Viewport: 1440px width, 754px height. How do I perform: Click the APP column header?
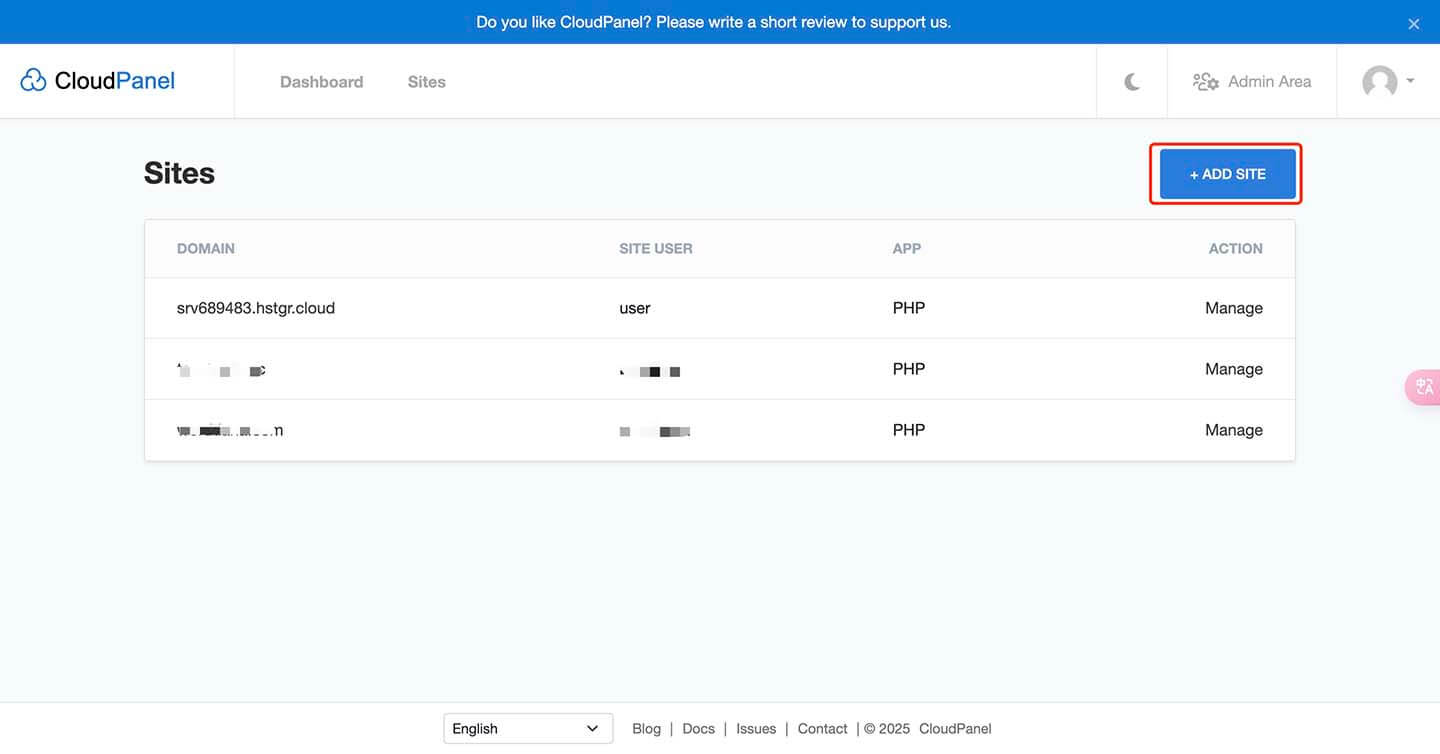(x=907, y=249)
